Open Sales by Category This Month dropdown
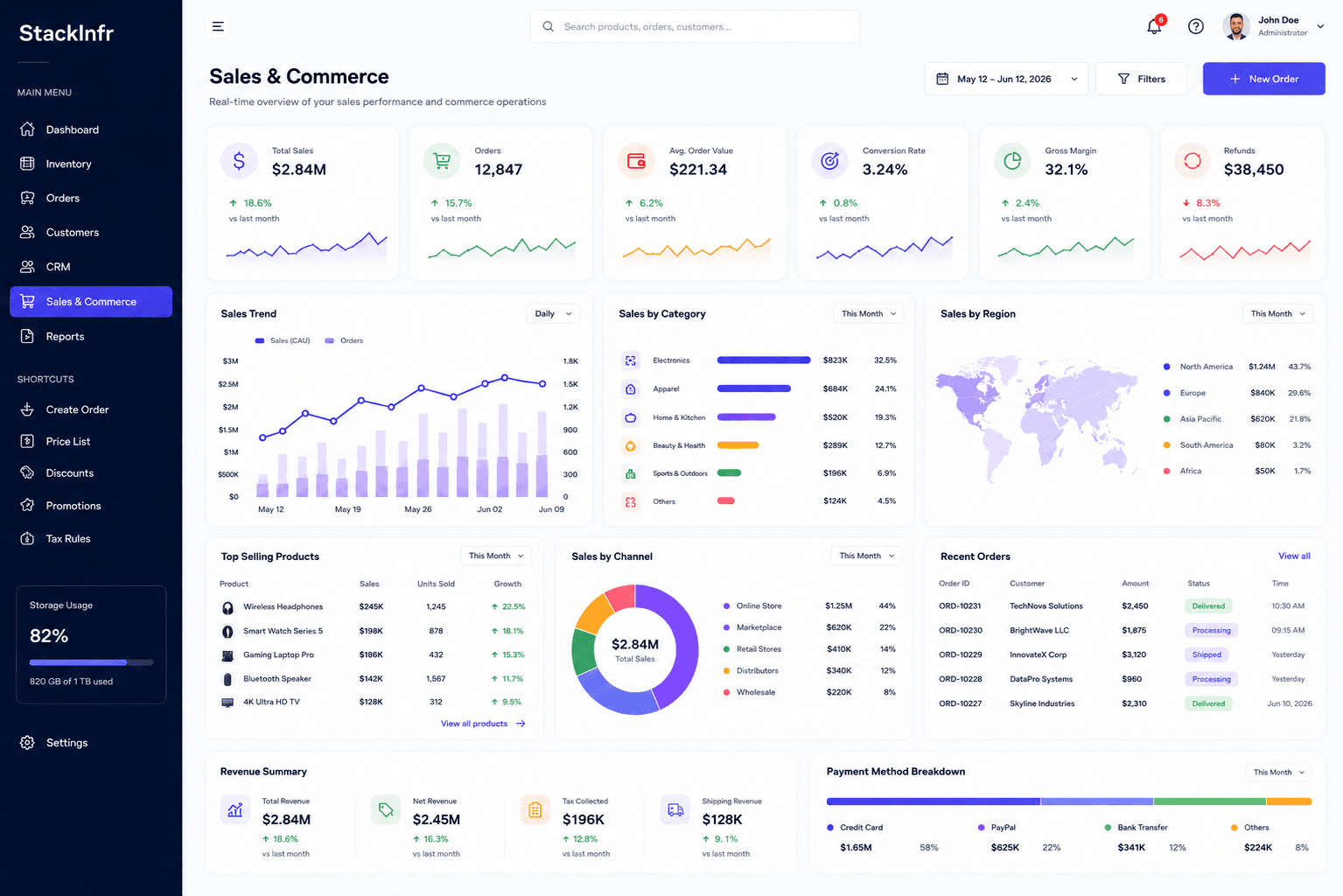Image resolution: width=1343 pixels, height=896 pixels. (x=868, y=313)
